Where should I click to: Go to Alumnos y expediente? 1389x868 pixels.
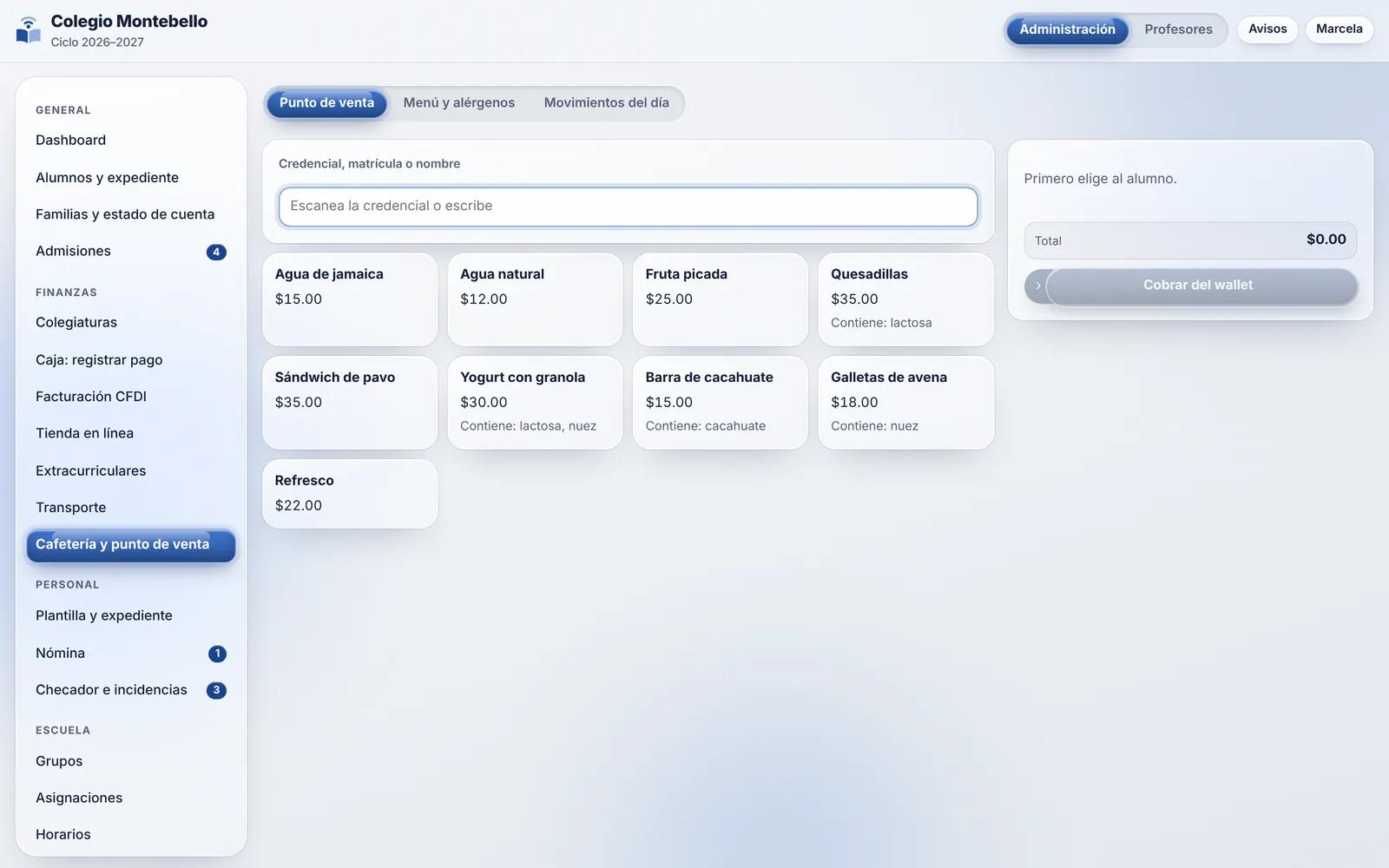click(131, 178)
